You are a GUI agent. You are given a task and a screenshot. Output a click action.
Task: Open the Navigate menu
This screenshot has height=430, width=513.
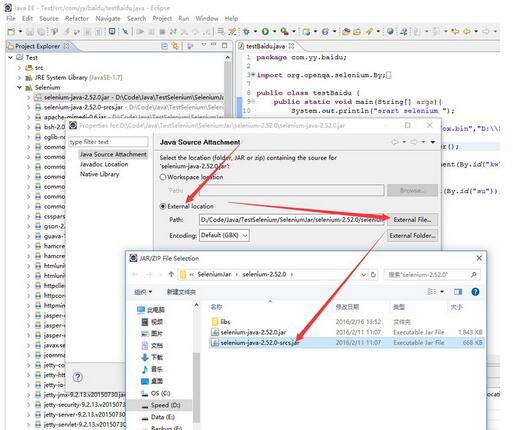108,18
